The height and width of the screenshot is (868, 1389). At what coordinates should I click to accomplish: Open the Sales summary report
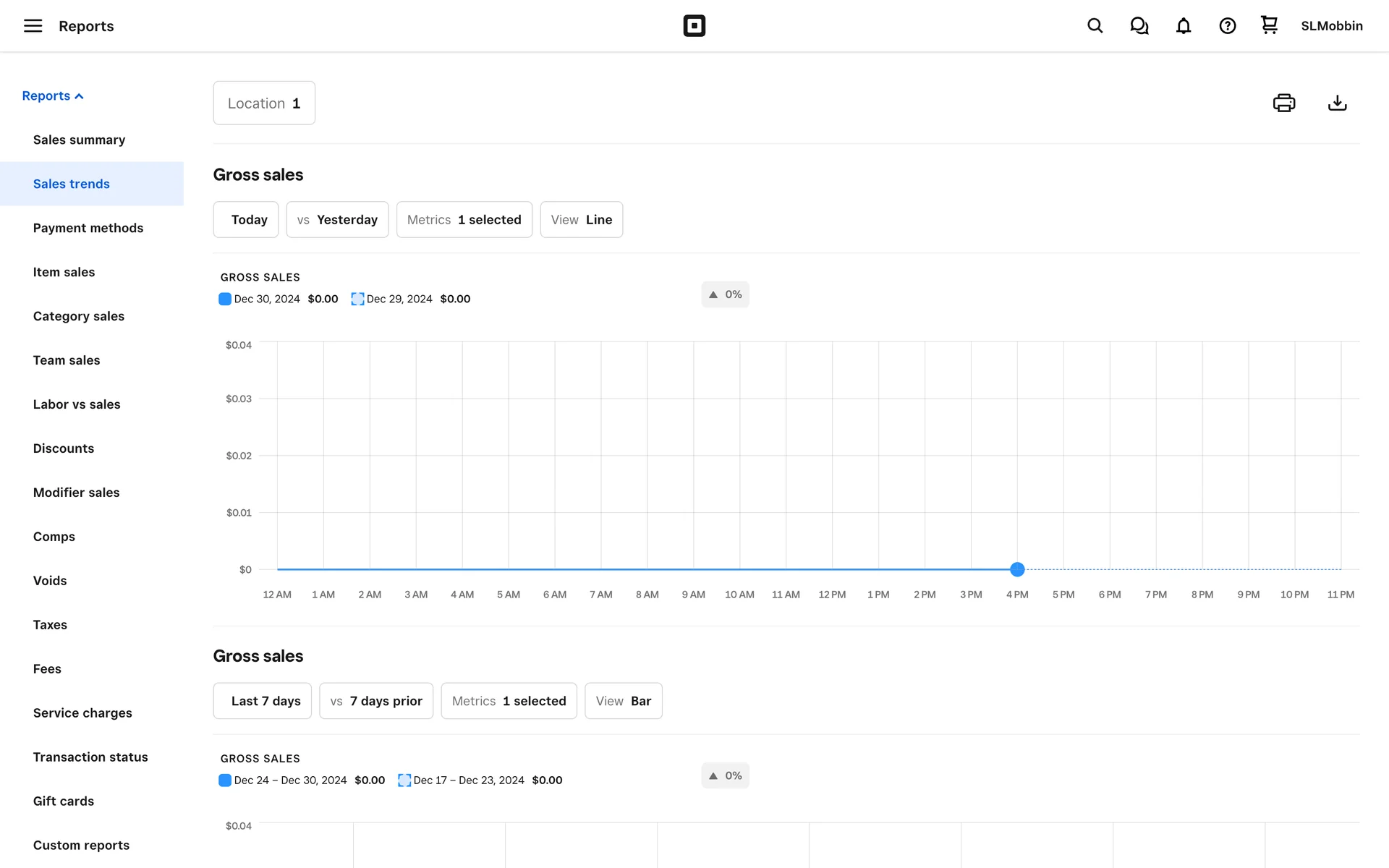[79, 140]
